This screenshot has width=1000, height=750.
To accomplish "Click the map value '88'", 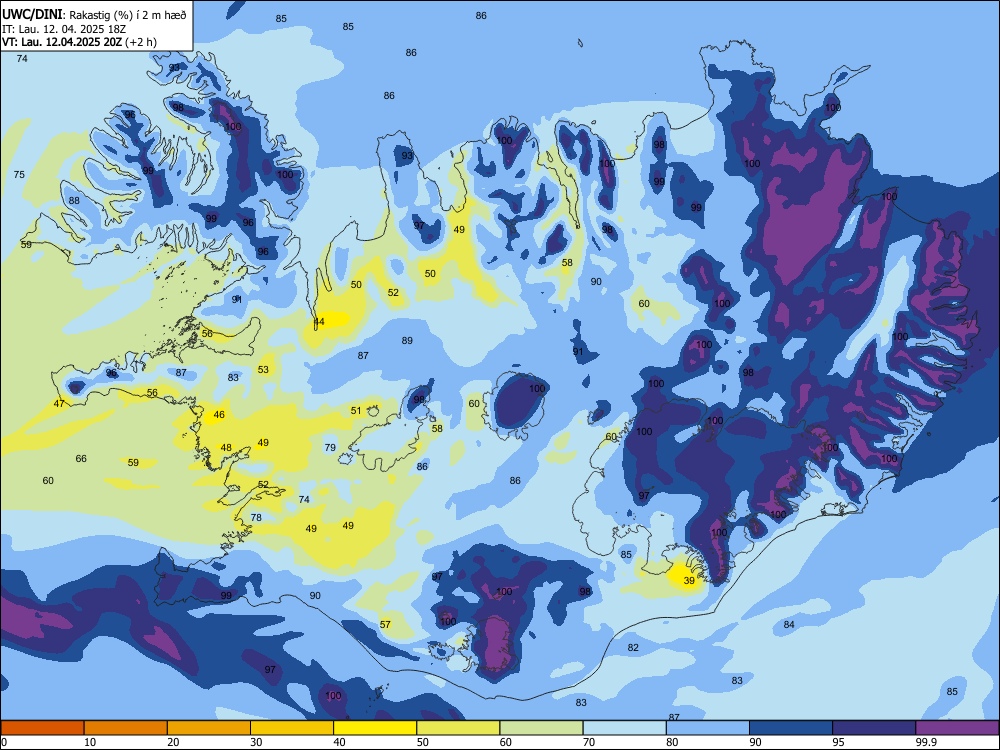I will point(74,200).
